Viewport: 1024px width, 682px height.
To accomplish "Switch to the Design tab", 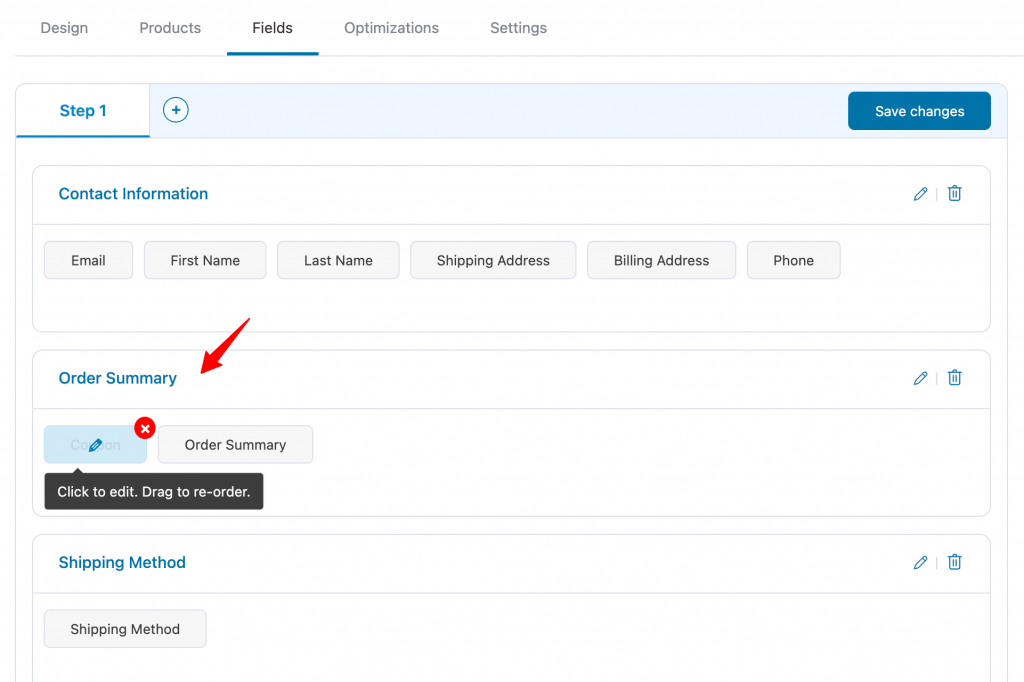I will pyautogui.click(x=64, y=28).
